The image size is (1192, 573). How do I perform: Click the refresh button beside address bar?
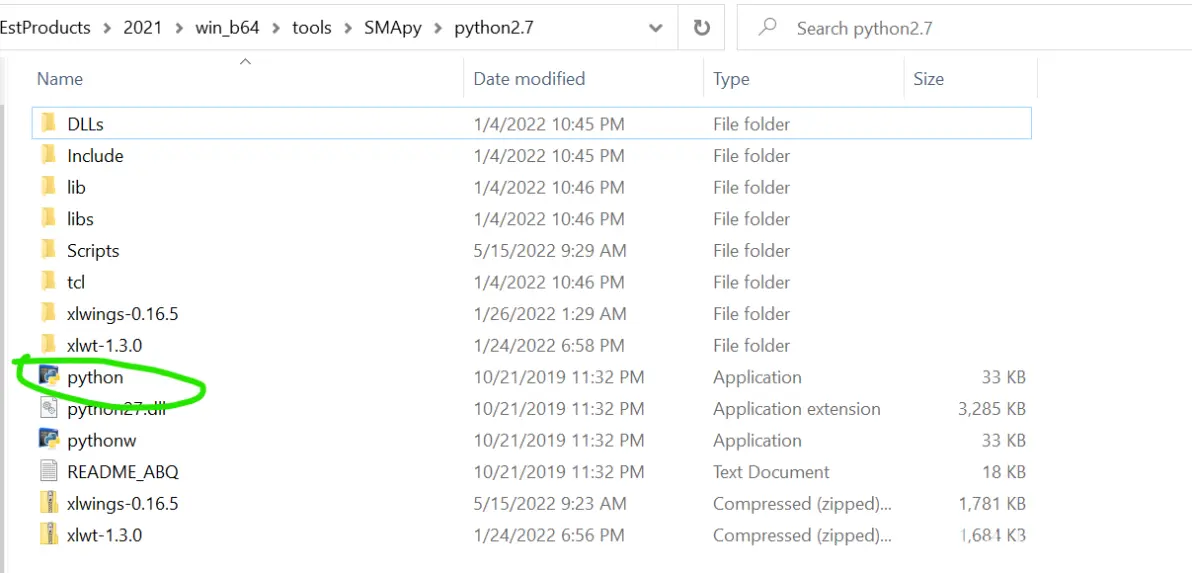pos(702,29)
